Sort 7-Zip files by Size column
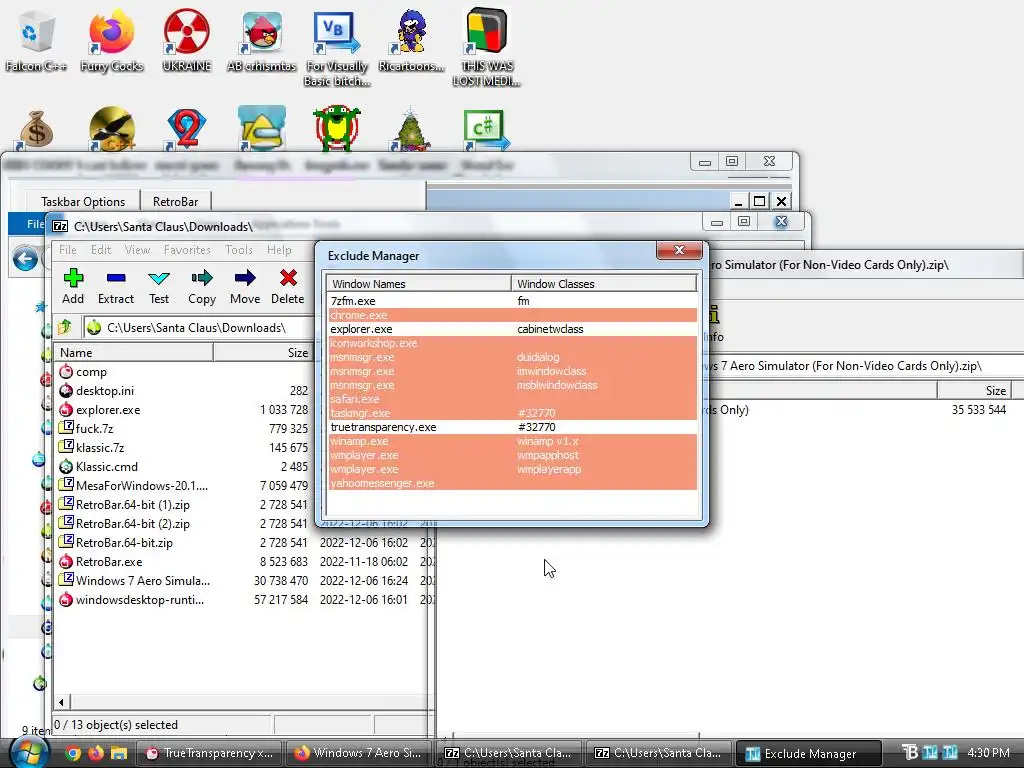 coord(263,353)
